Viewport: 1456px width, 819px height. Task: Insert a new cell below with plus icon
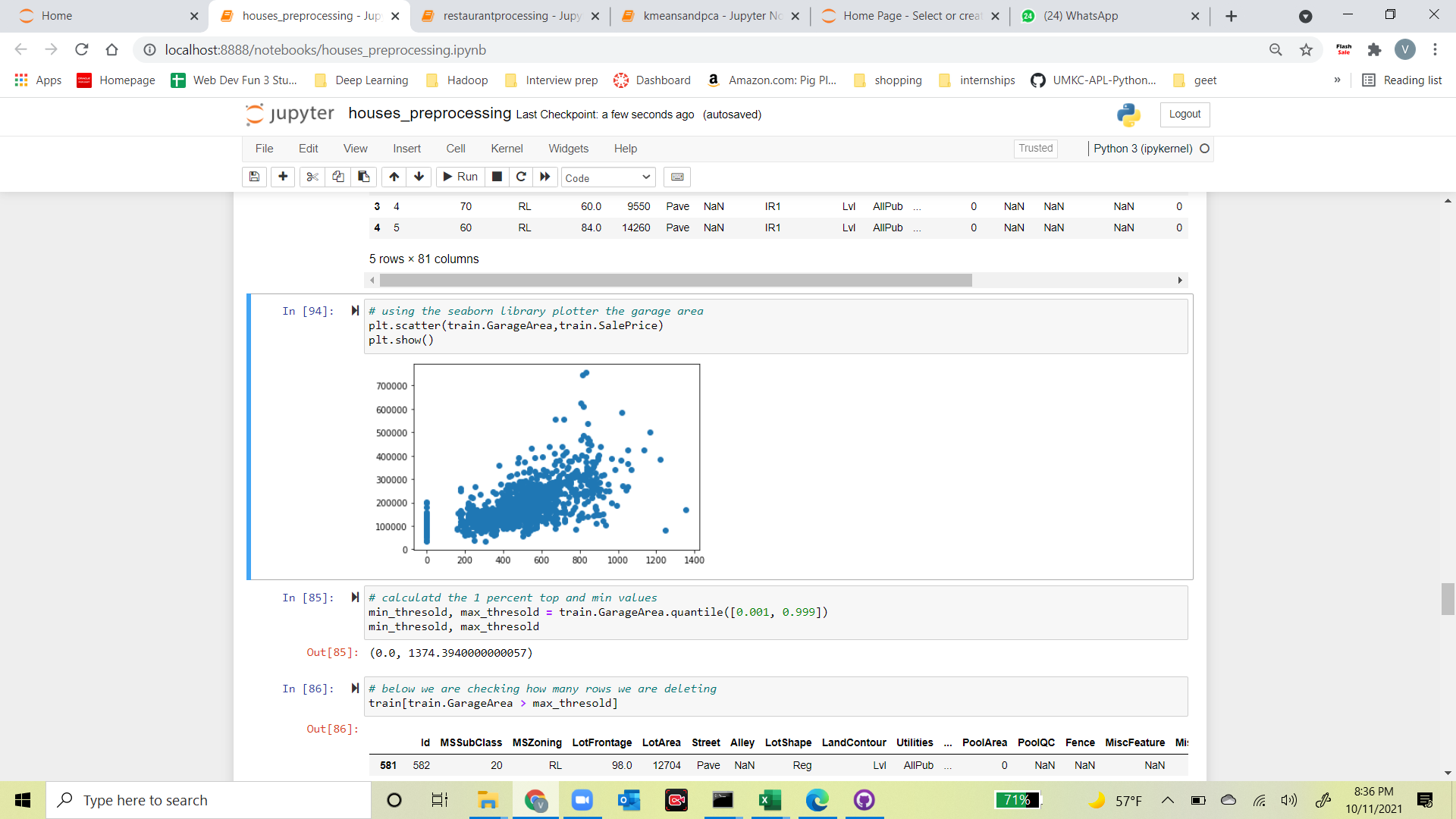coord(282,177)
